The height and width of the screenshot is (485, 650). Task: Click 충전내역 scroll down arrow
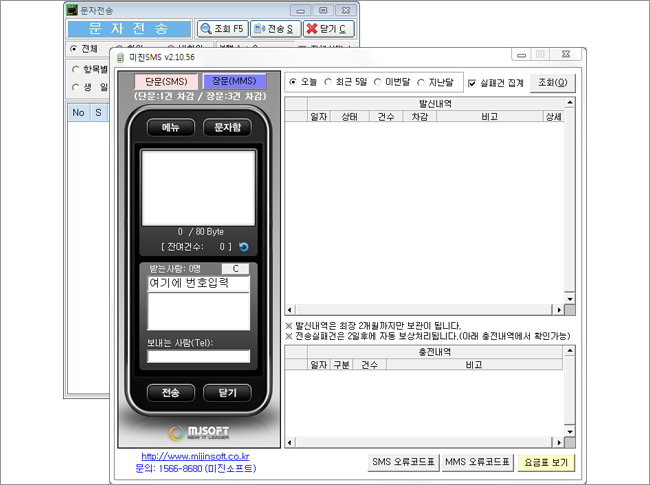570,432
